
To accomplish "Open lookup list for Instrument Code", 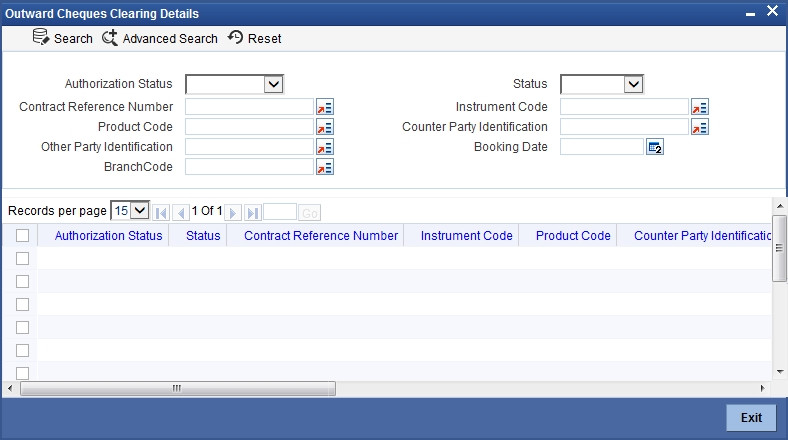I will click(x=700, y=107).
